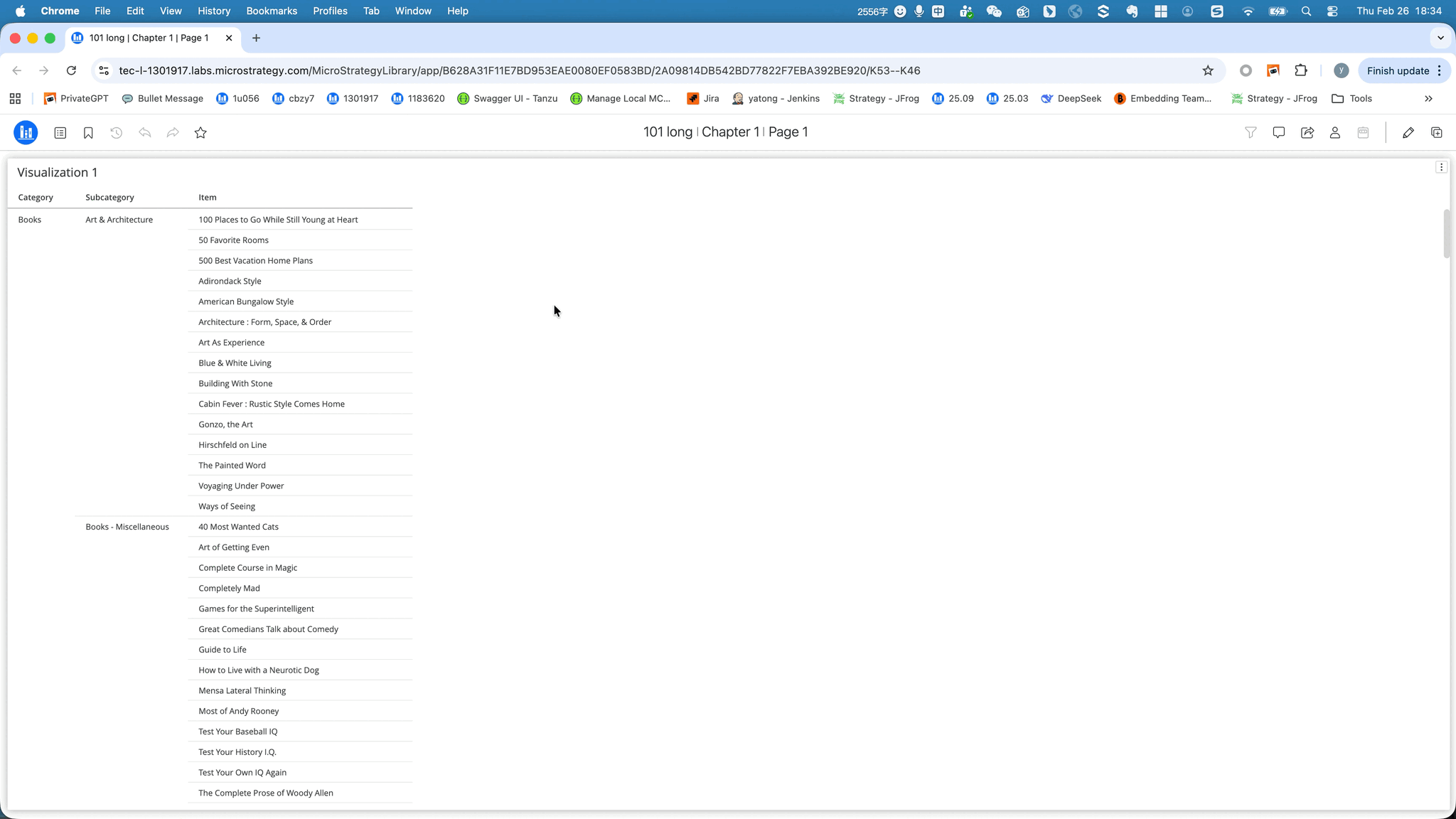1456x819 pixels.
Task: Select the 101 long Chapter 1 tab
Action: click(149, 38)
